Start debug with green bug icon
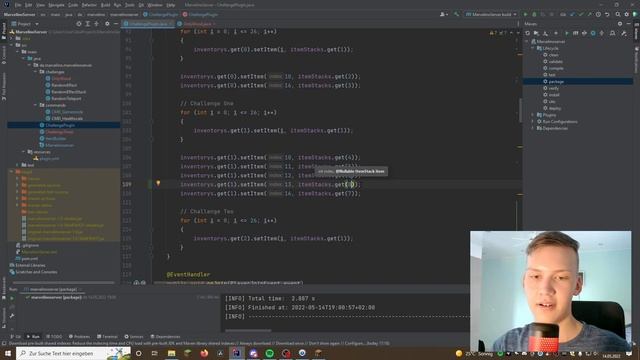 click(x=534, y=14)
